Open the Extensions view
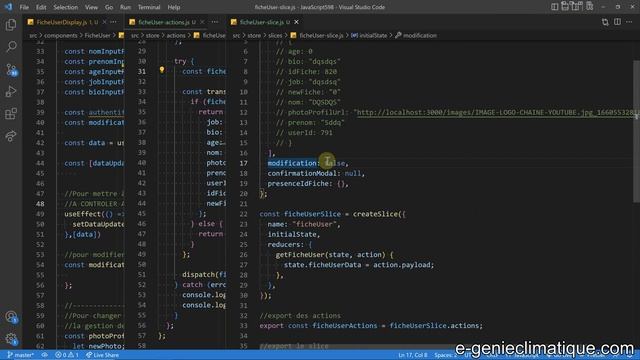Viewport: 640px width, 360px height. click(x=11, y=113)
